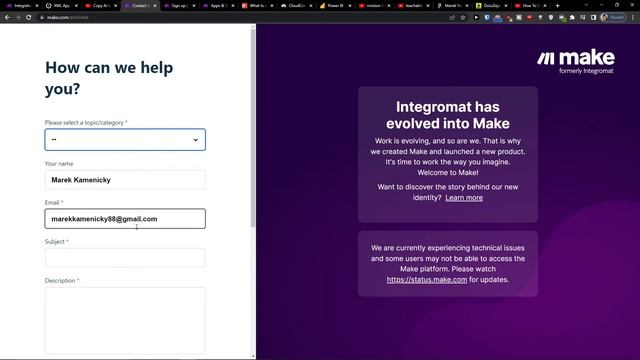Bookmark this page with the star icon
This screenshot has width=640, height=360.
click(x=463, y=18)
